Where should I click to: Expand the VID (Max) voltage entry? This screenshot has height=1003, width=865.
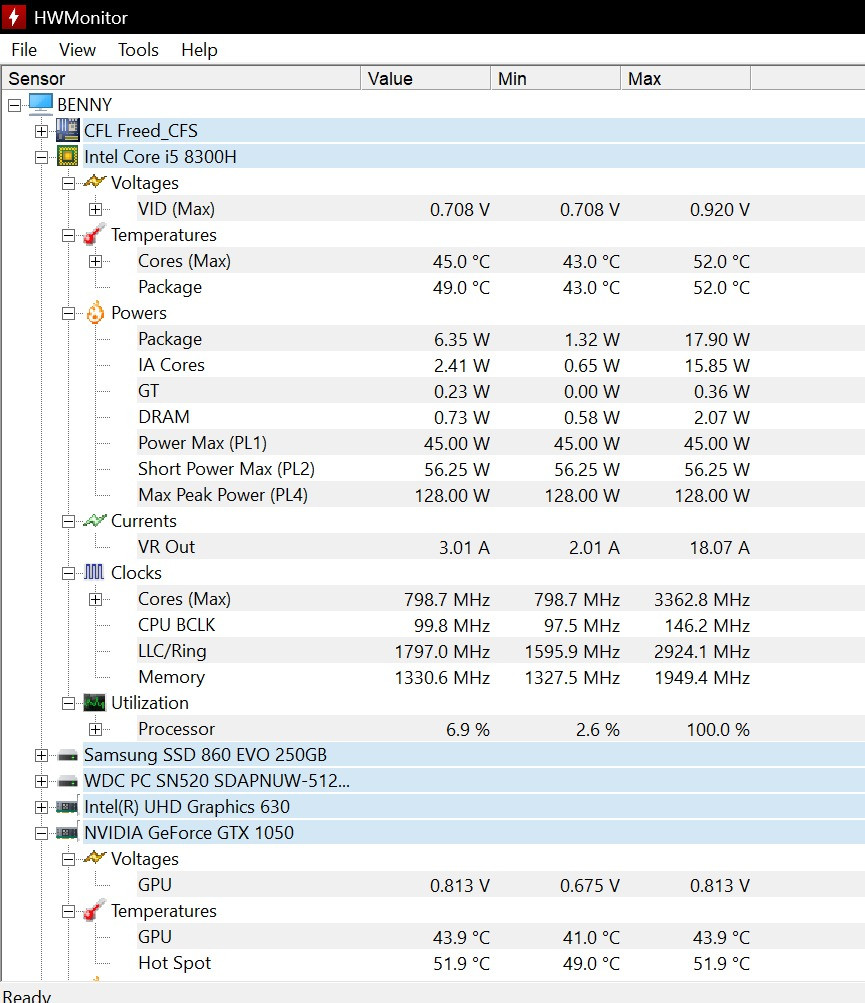click(95, 209)
